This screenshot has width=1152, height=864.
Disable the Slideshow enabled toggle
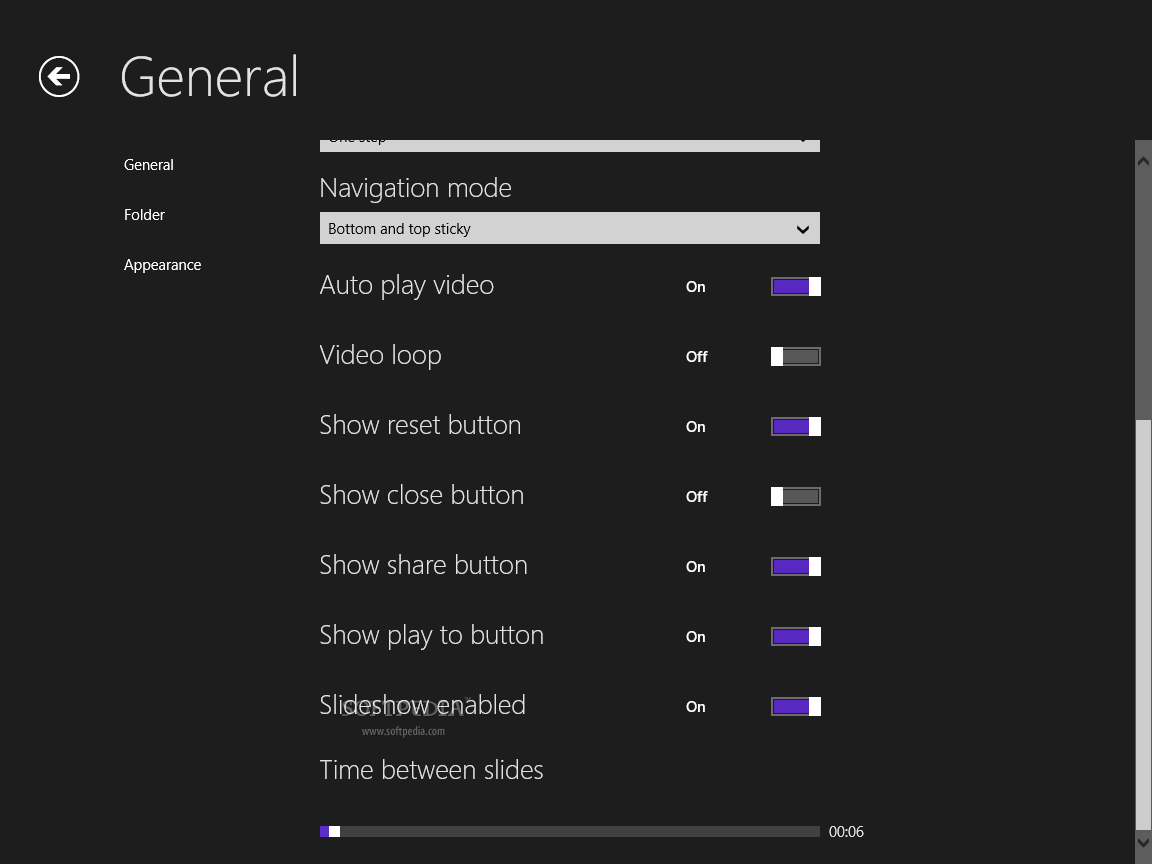pyautogui.click(x=796, y=706)
